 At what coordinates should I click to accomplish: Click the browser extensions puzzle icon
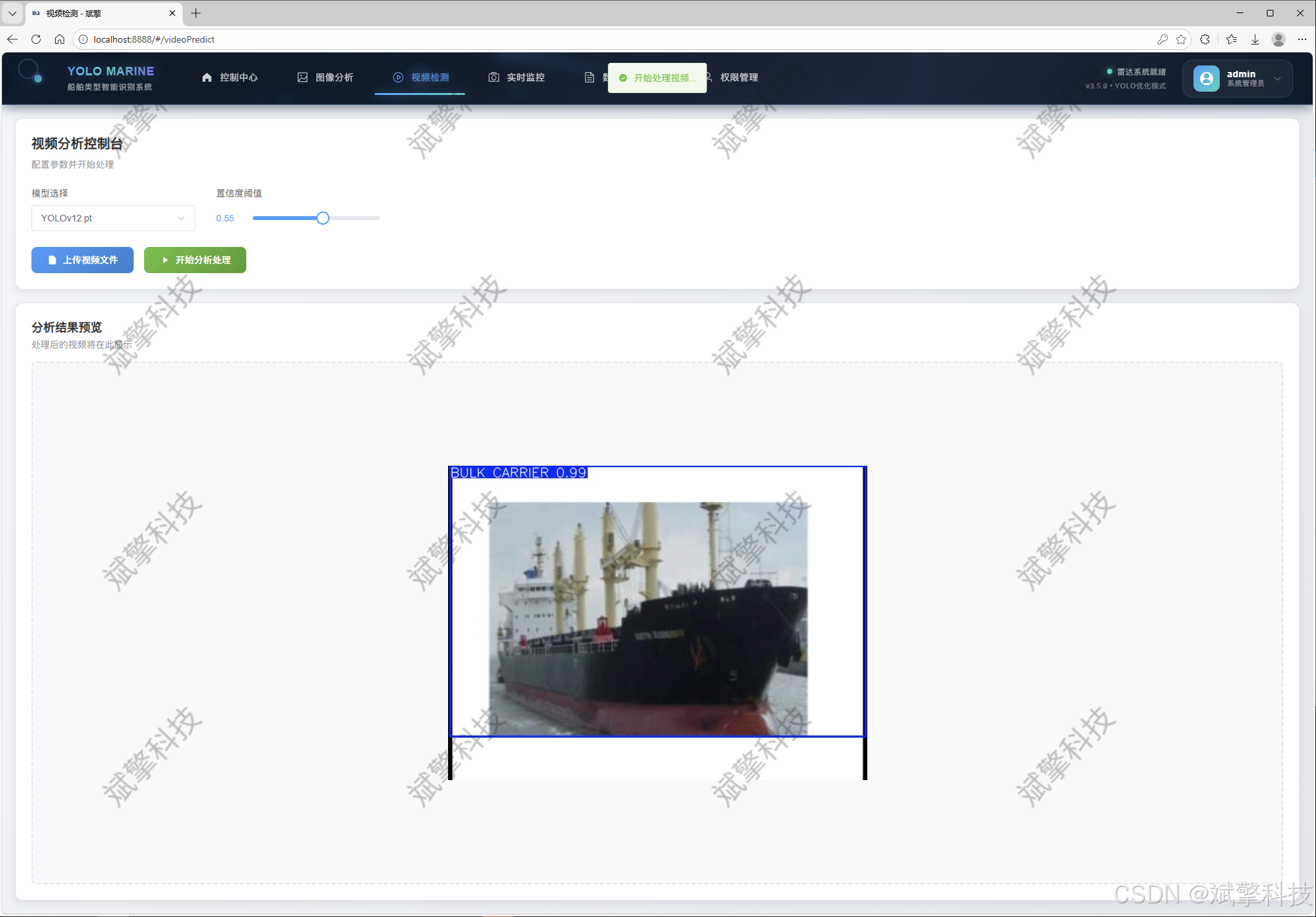point(1205,39)
